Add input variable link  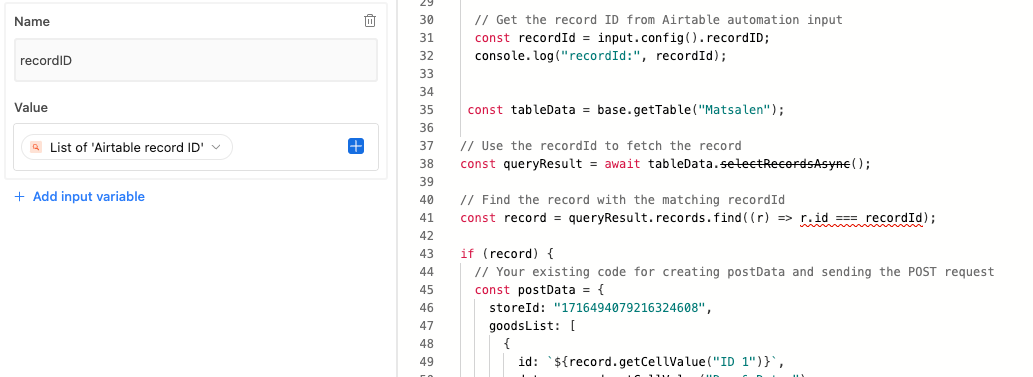coord(80,196)
